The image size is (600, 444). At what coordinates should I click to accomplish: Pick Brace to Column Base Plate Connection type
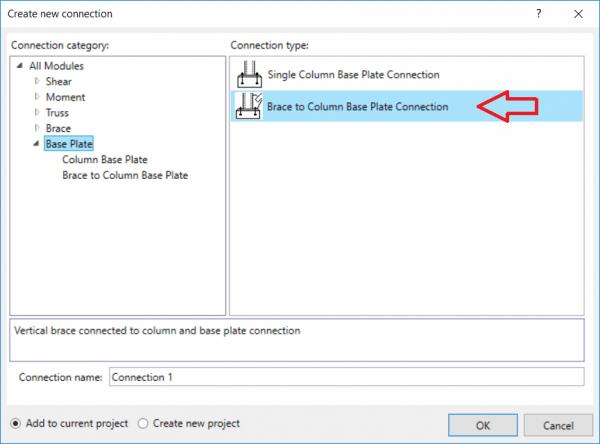357,106
